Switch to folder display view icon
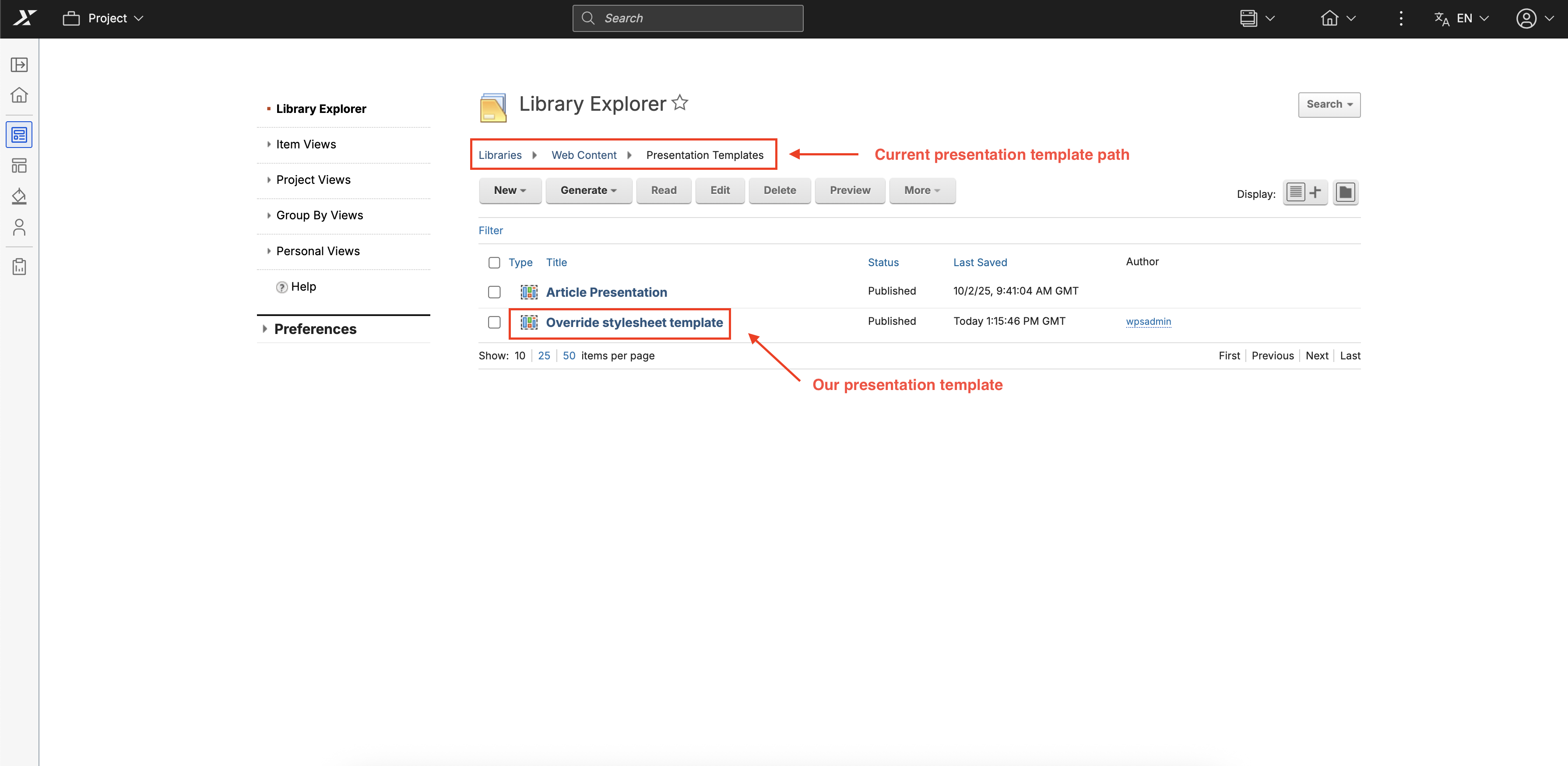Viewport: 1568px width, 766px height. (x=1345, y=193)
